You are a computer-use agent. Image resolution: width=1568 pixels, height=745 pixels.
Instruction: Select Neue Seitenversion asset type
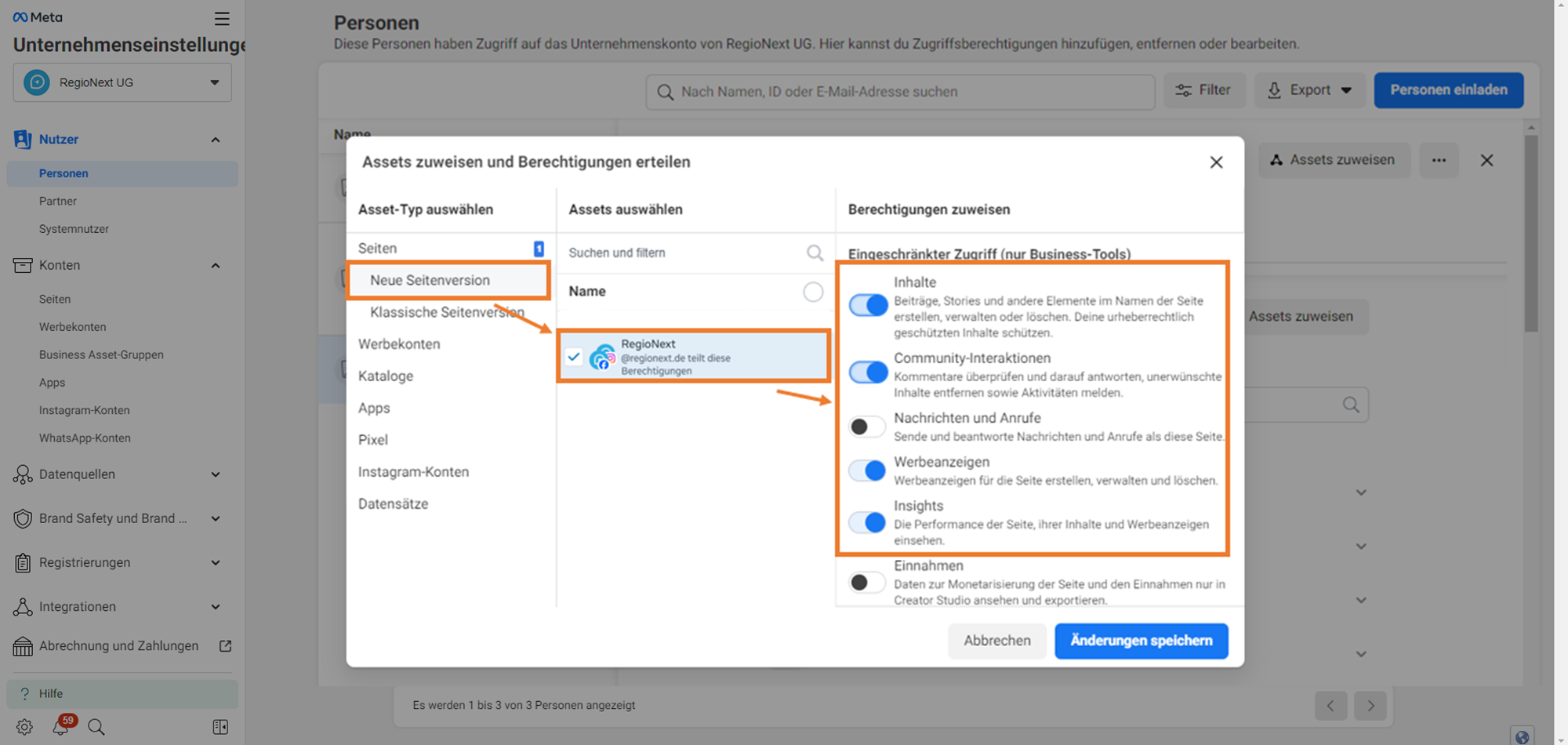click(x=449, y=280)
